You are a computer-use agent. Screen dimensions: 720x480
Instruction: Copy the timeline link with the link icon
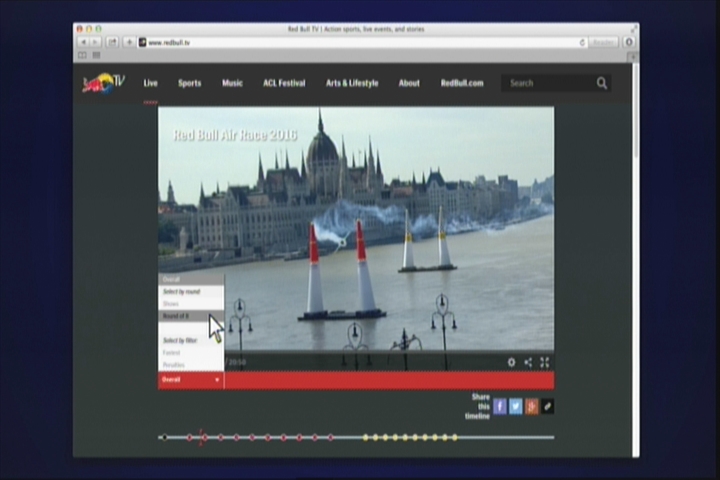click(547, 407)
